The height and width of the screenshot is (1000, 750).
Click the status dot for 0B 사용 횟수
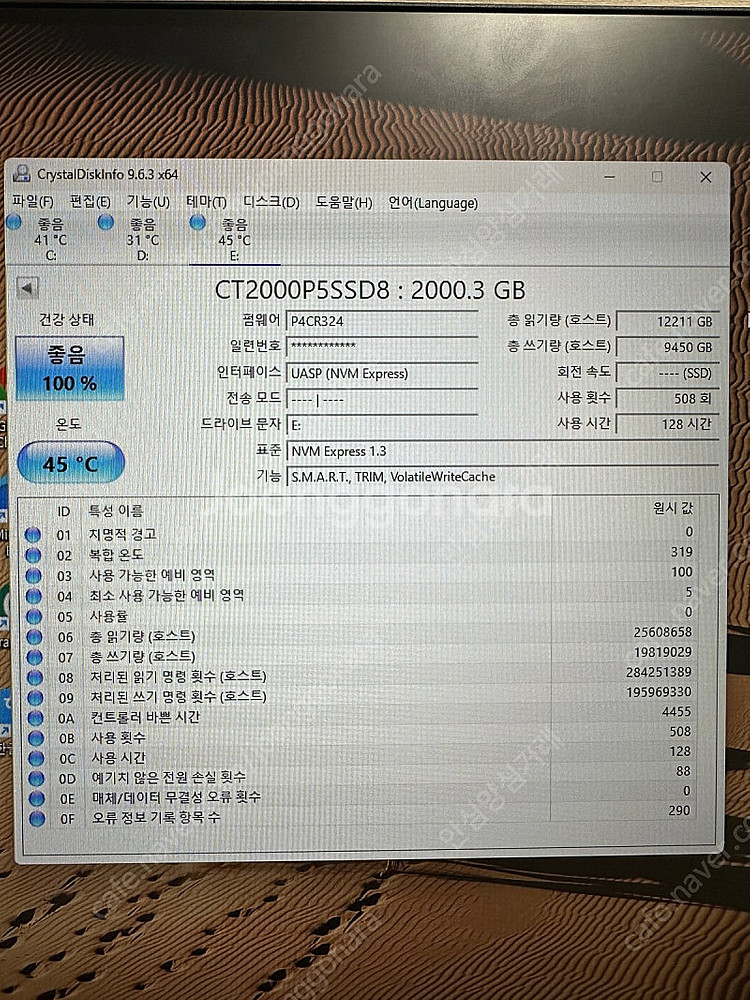pos(36,739)
